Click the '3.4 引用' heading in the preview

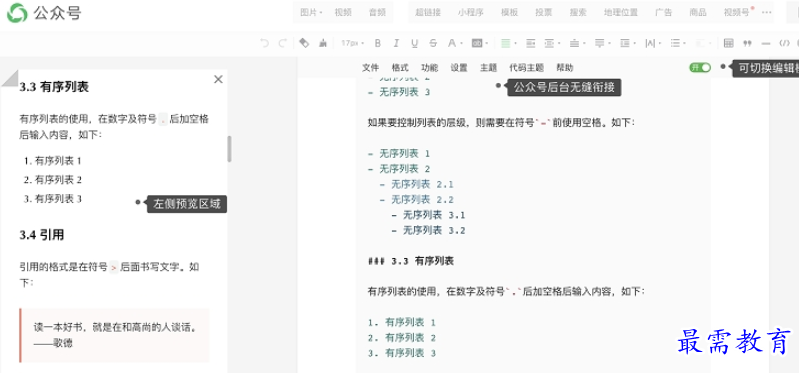coord(42,235)
